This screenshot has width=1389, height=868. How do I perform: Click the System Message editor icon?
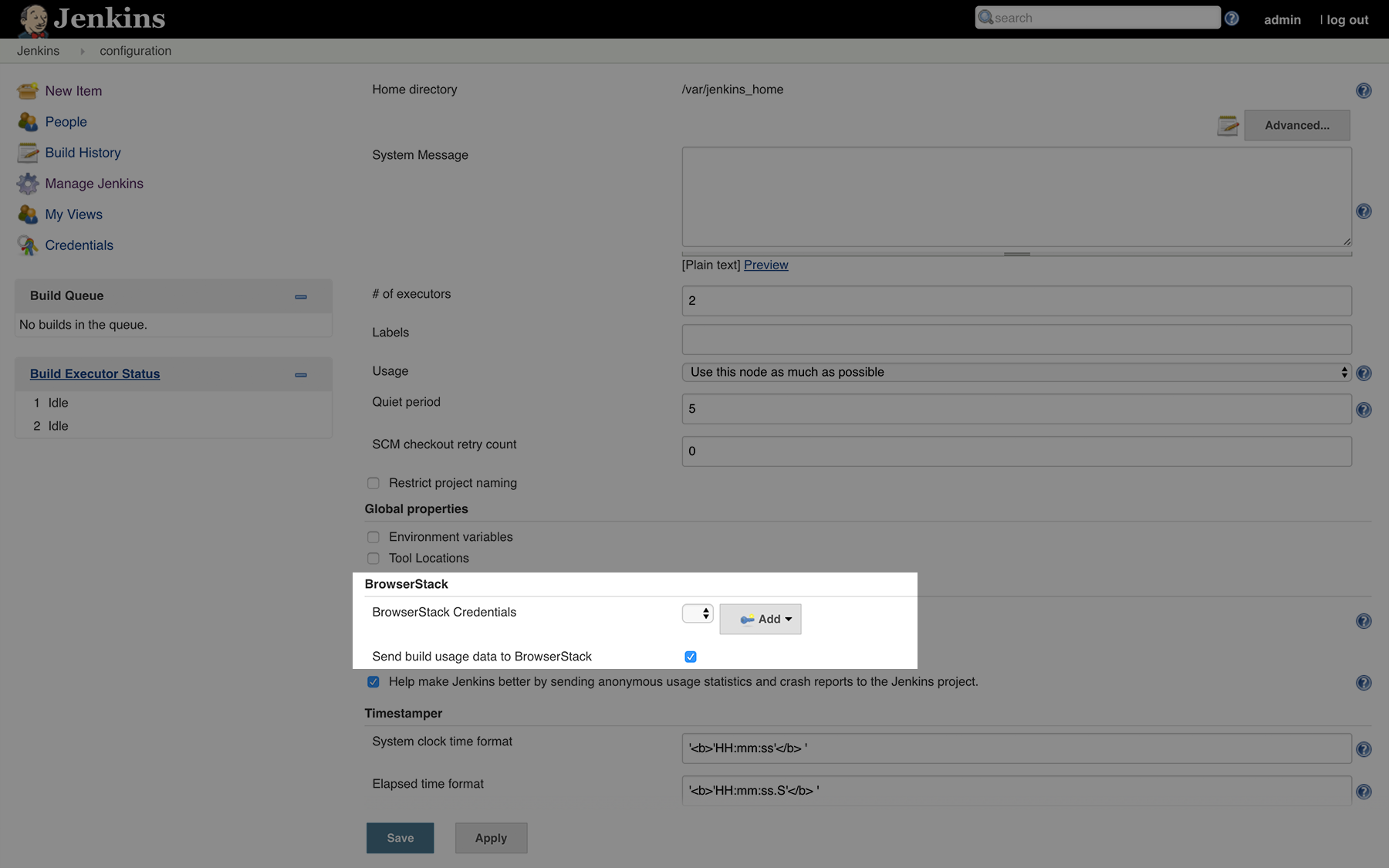point(1228,125)
